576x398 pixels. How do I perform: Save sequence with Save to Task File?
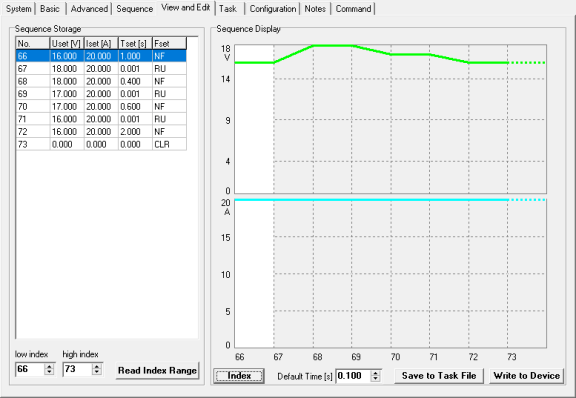pos(439,376)
